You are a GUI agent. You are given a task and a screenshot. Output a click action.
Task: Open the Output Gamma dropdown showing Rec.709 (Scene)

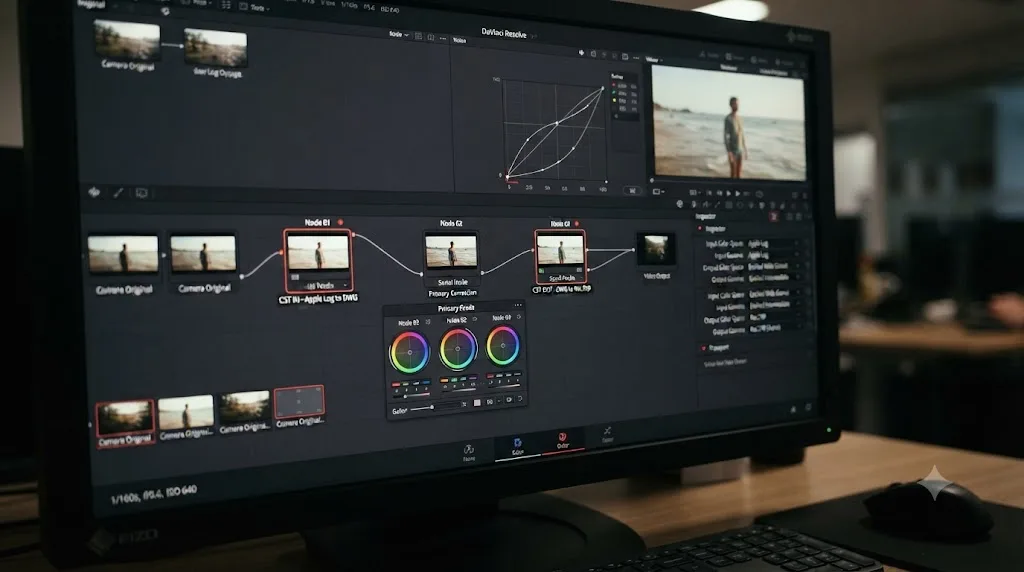tap(775, 329)
